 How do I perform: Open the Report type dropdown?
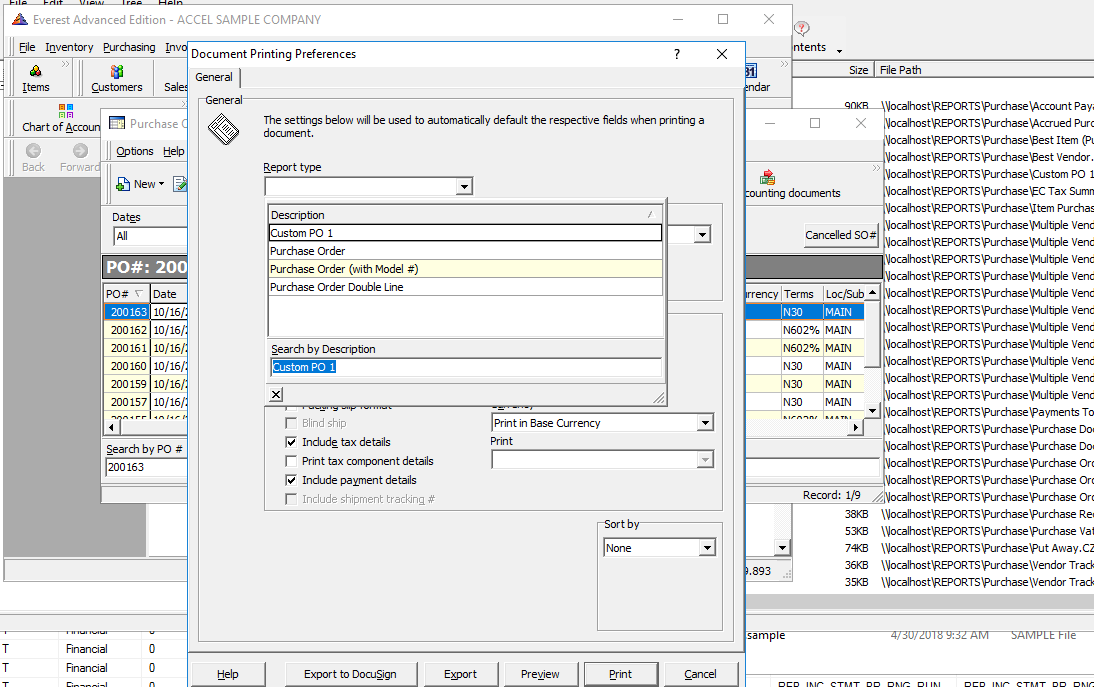pos(464,186)
